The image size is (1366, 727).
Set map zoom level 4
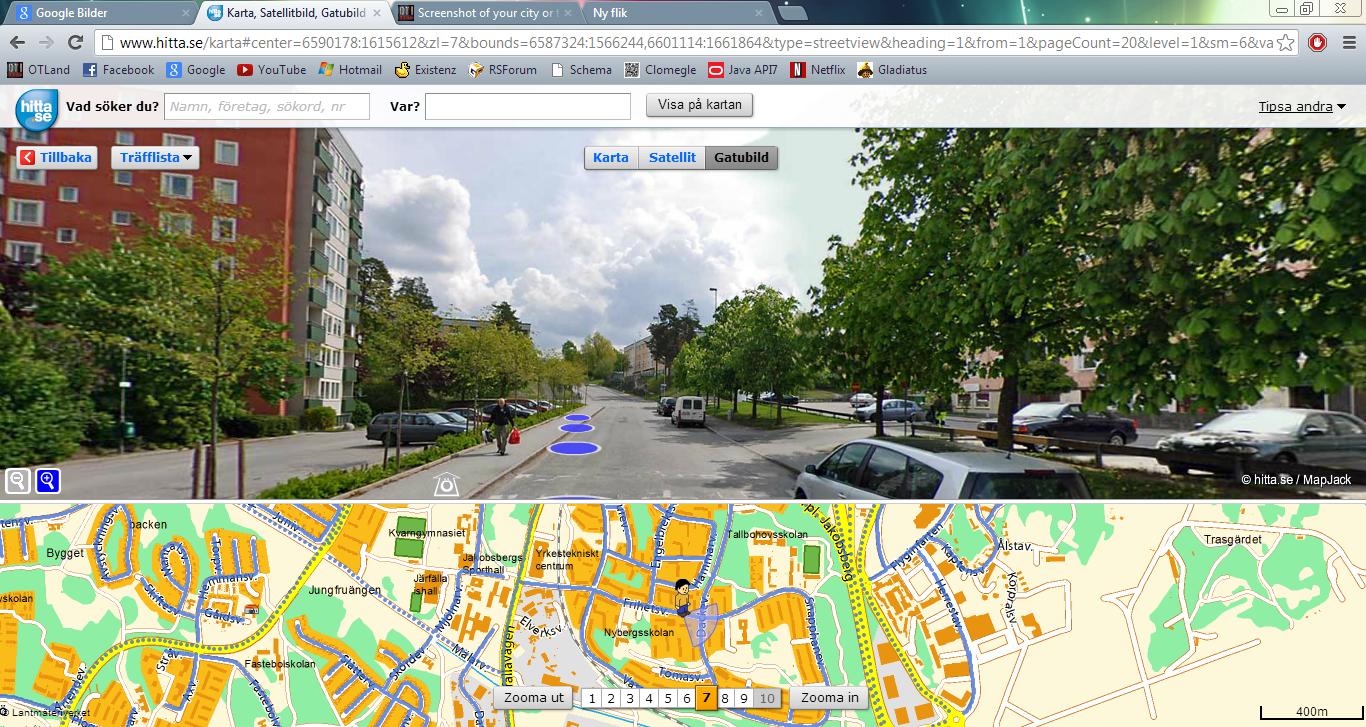(649, 699)
